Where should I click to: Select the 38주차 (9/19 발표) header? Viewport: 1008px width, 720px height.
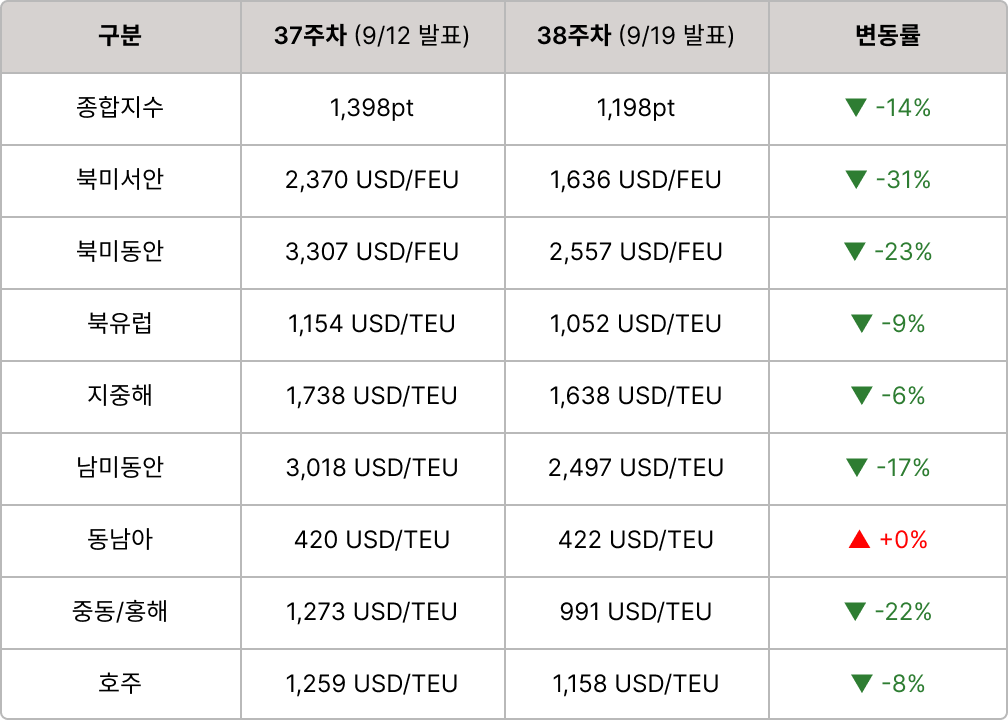click(636, 36)
